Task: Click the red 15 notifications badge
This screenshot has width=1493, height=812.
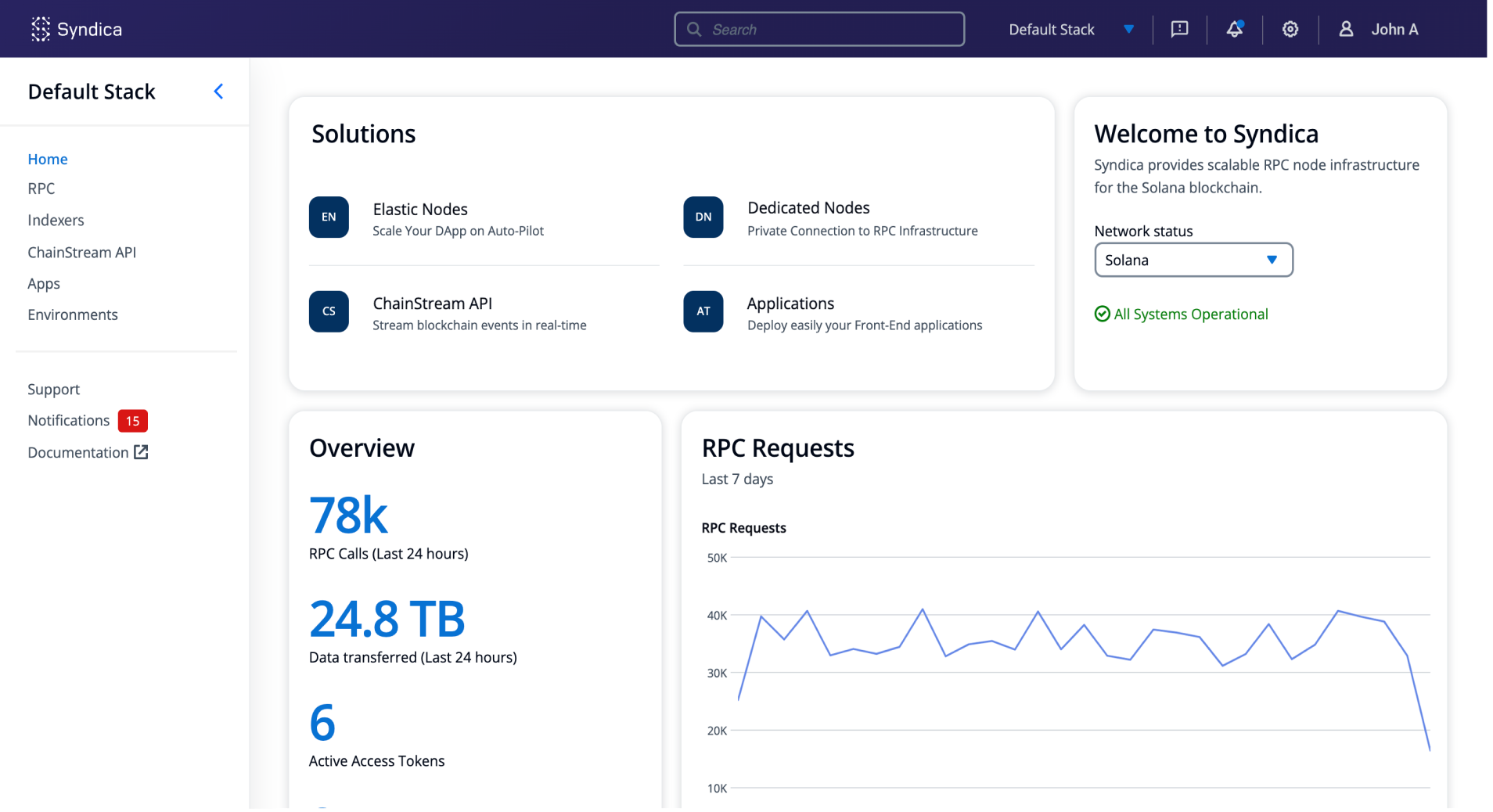Action: (133, 421)
